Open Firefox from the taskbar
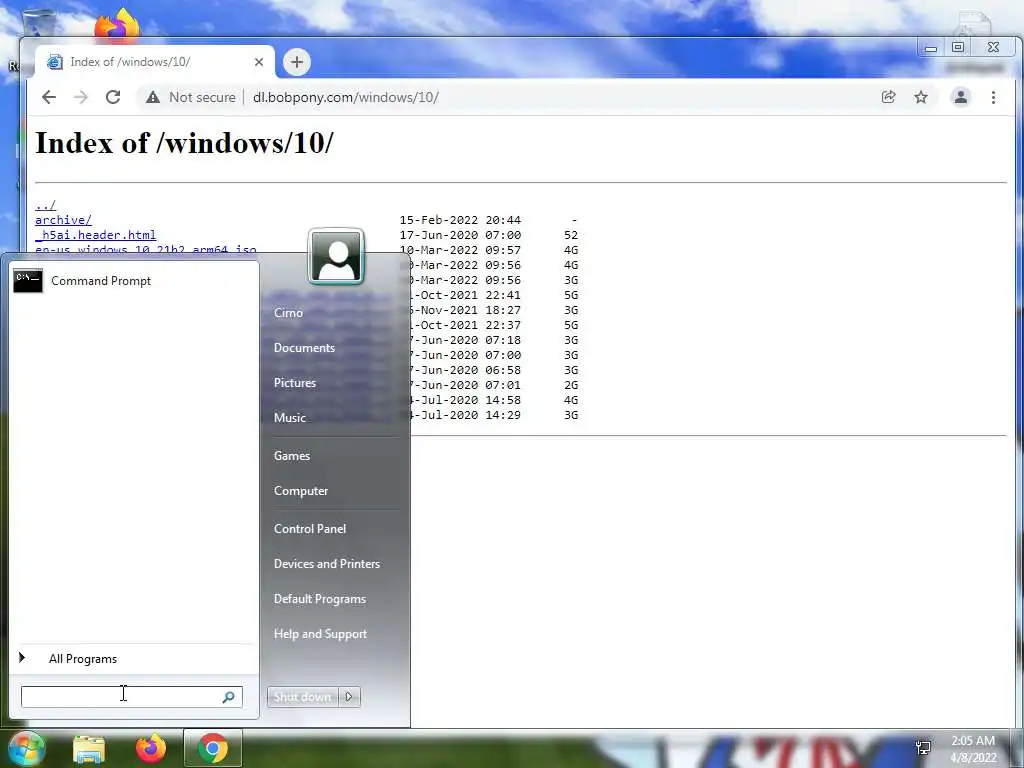 point(150,749)
